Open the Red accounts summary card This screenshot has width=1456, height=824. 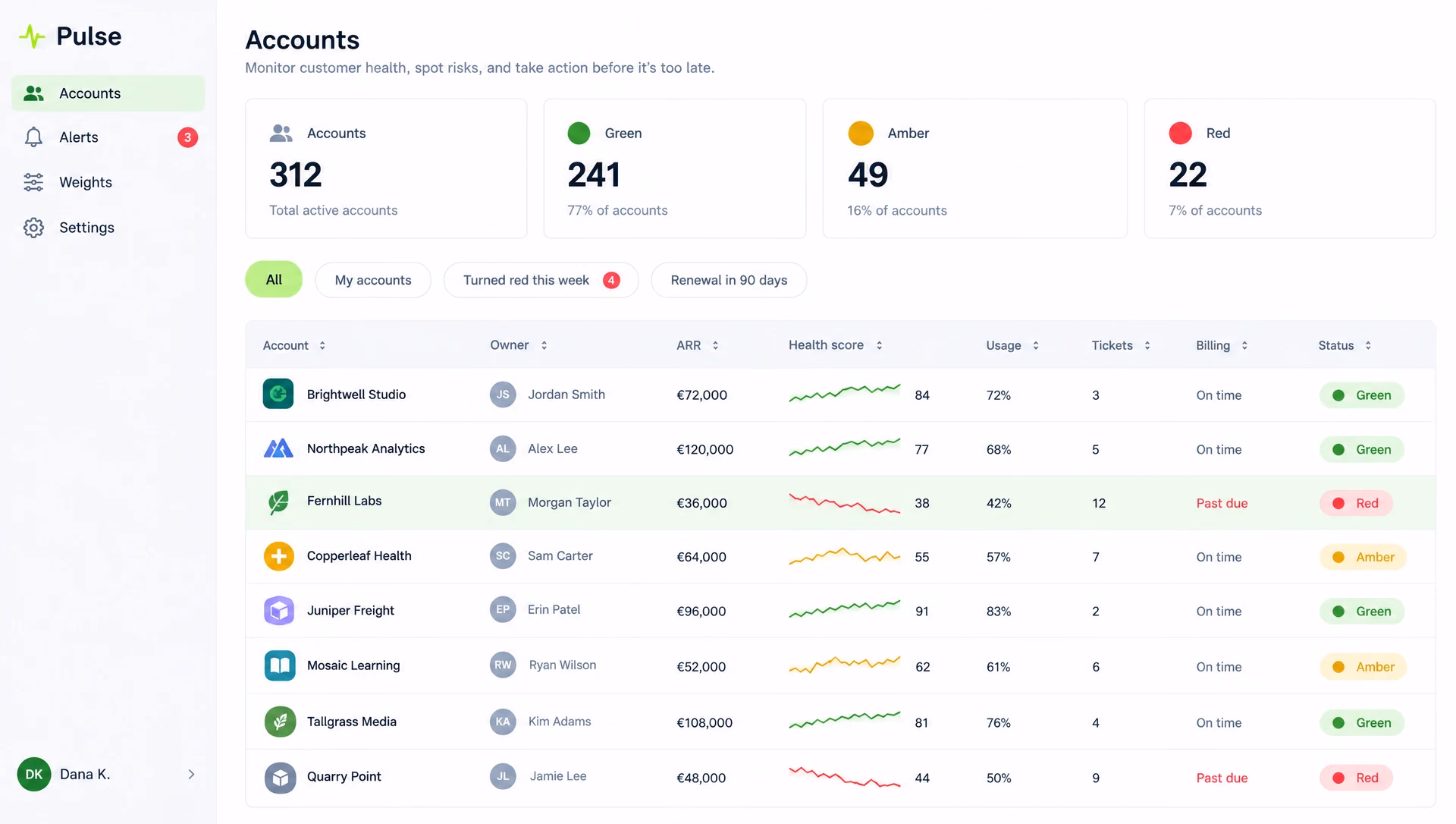1290,168
